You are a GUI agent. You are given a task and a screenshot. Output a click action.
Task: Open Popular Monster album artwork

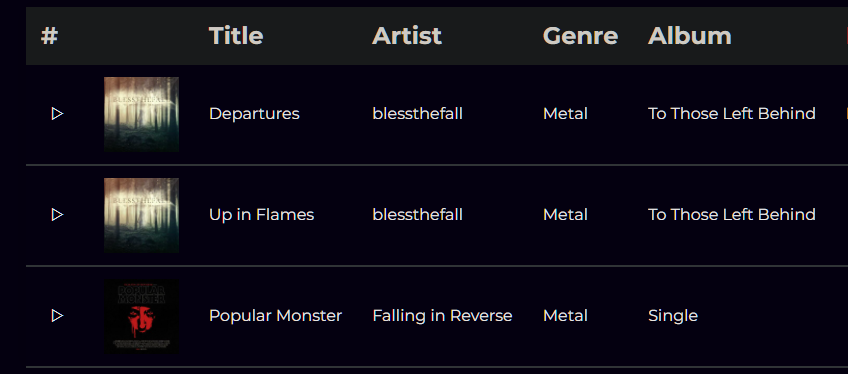141,316
